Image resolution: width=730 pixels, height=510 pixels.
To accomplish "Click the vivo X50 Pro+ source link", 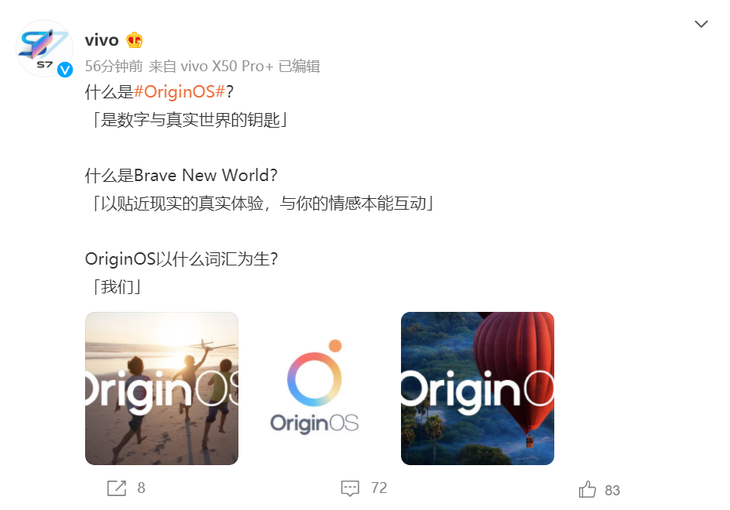I will (x=227, y=66).
